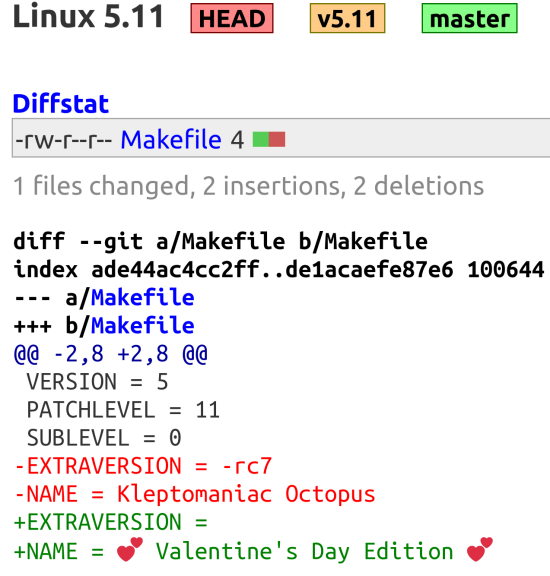Click the removed 'Kleptomaniac Octopus' name line
Viewport: 550px width, 576px height.
tap(195, 494)
